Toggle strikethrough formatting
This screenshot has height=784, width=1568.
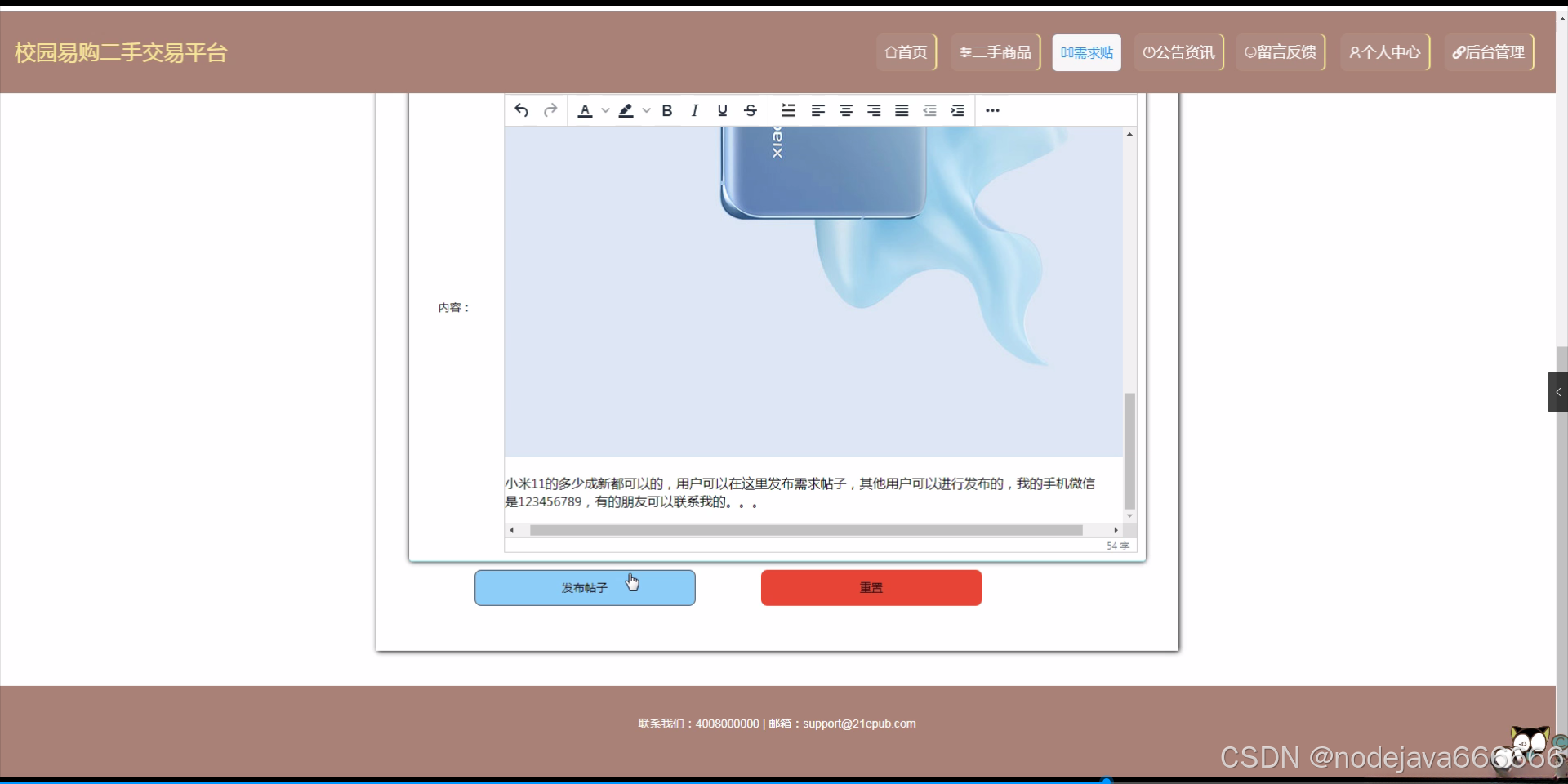[x=751, y=110]
